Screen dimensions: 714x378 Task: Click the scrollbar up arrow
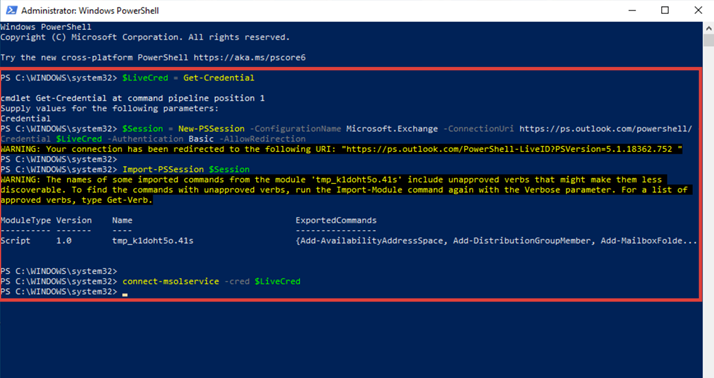coord(709,28)
